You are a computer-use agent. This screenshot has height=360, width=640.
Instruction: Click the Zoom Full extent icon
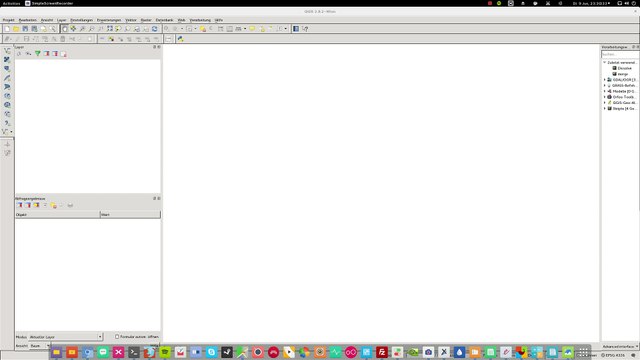click(x=109, y=29)
